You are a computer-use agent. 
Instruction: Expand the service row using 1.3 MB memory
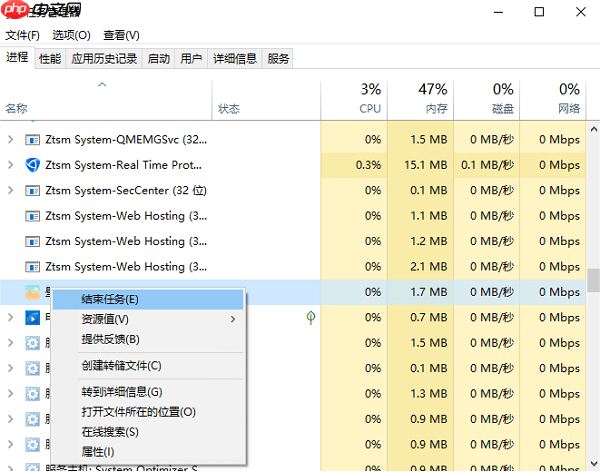point(11,394)
